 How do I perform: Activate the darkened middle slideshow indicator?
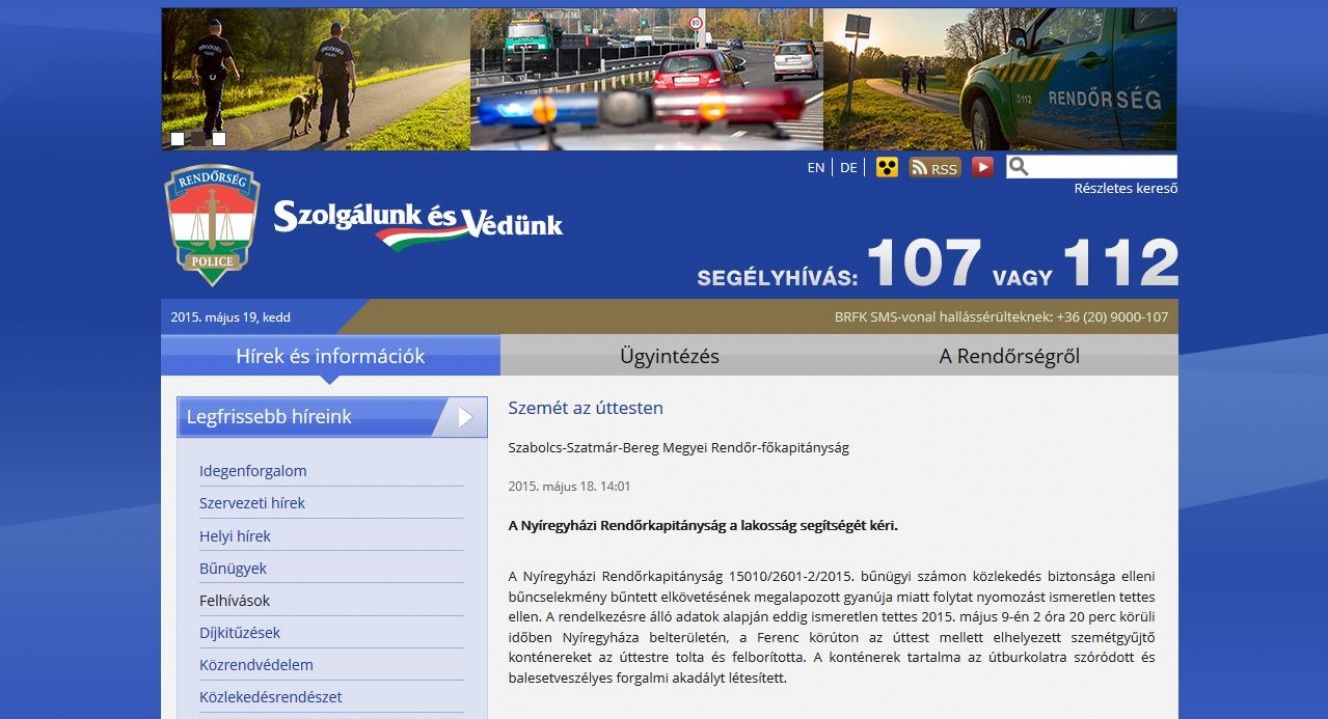(x=199, y=138)
